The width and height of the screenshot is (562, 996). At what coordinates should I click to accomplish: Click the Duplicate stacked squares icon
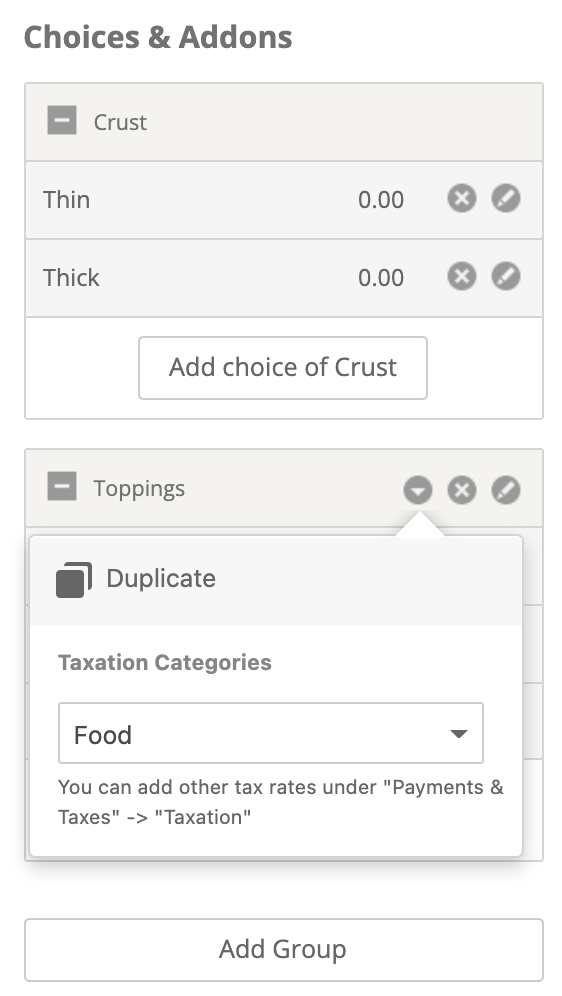coord(74,580)
